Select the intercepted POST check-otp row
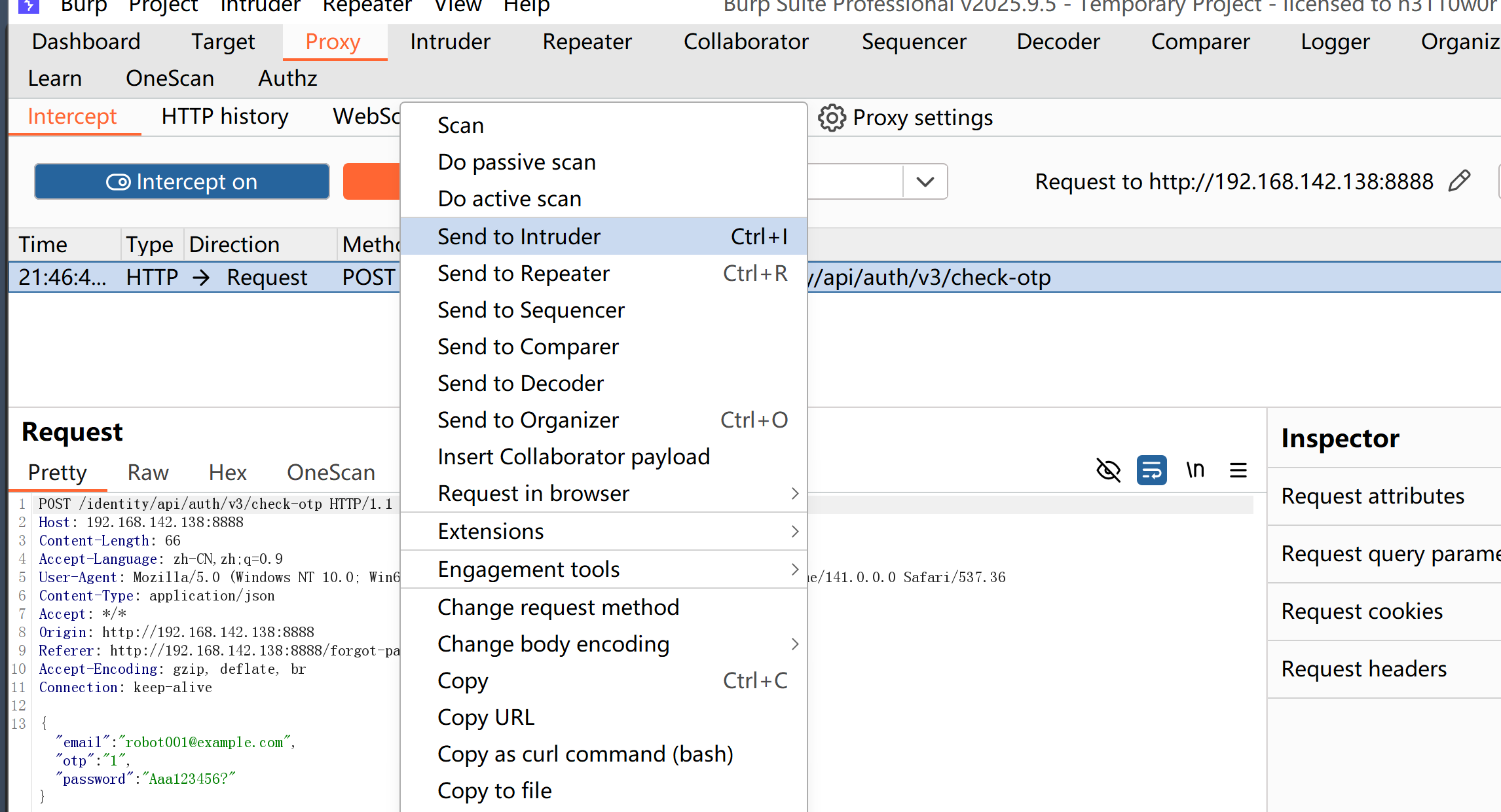The height and width of the screenshot is (812, 1501). (x=196, y=277)
